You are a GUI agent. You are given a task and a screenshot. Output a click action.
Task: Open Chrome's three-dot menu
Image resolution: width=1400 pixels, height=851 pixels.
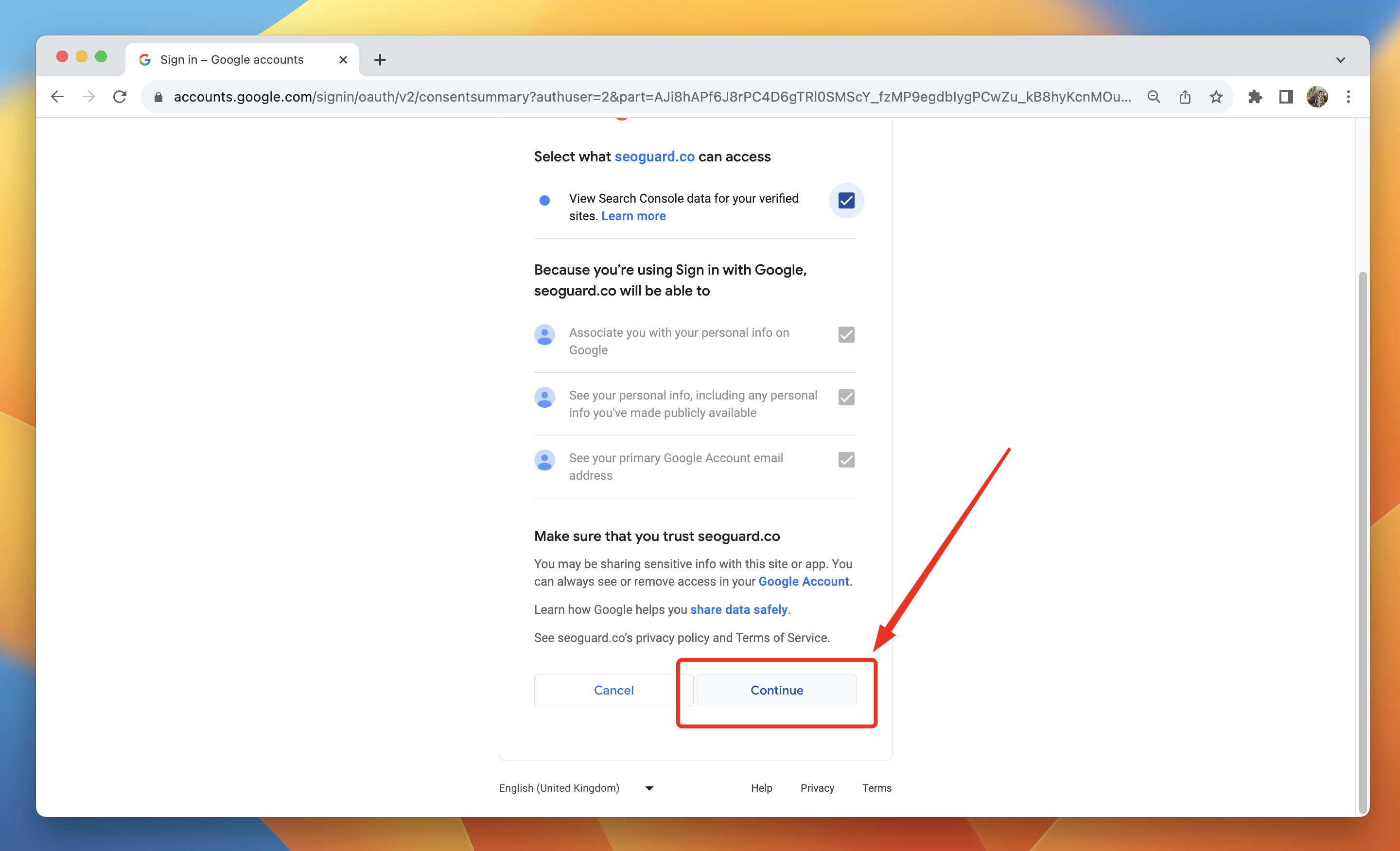pos(1348,97)
